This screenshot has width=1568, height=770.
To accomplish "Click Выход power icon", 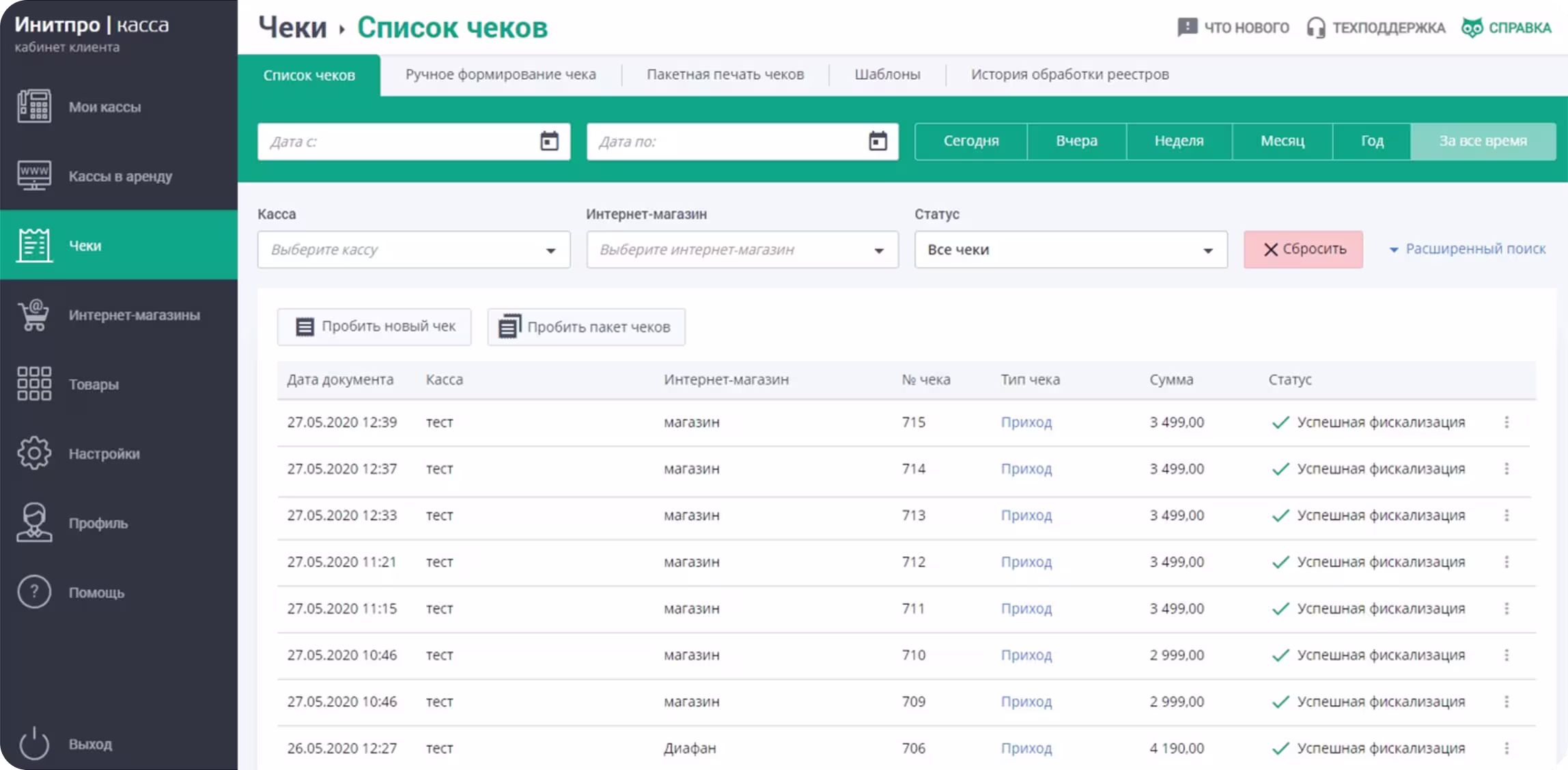I will coord(33,743).
